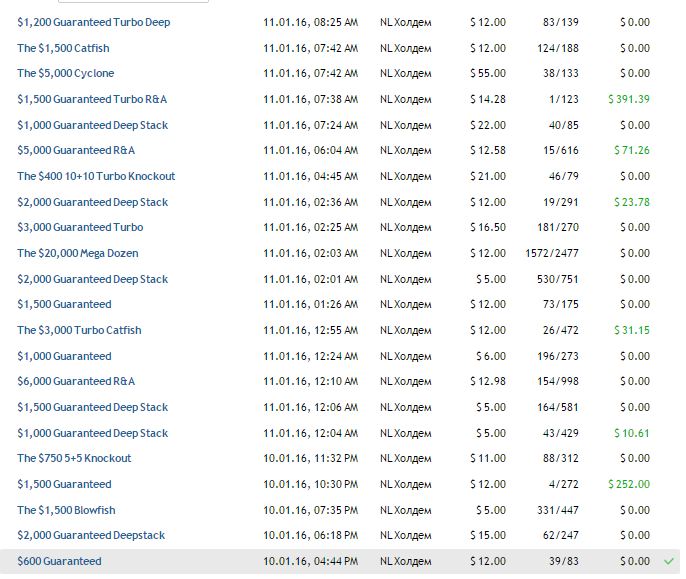Open the $1,200 Guaranteed Turbo Deep tournament
This screenshot has height=579, width=686.
pyautogui.click(x=93, y=22)
